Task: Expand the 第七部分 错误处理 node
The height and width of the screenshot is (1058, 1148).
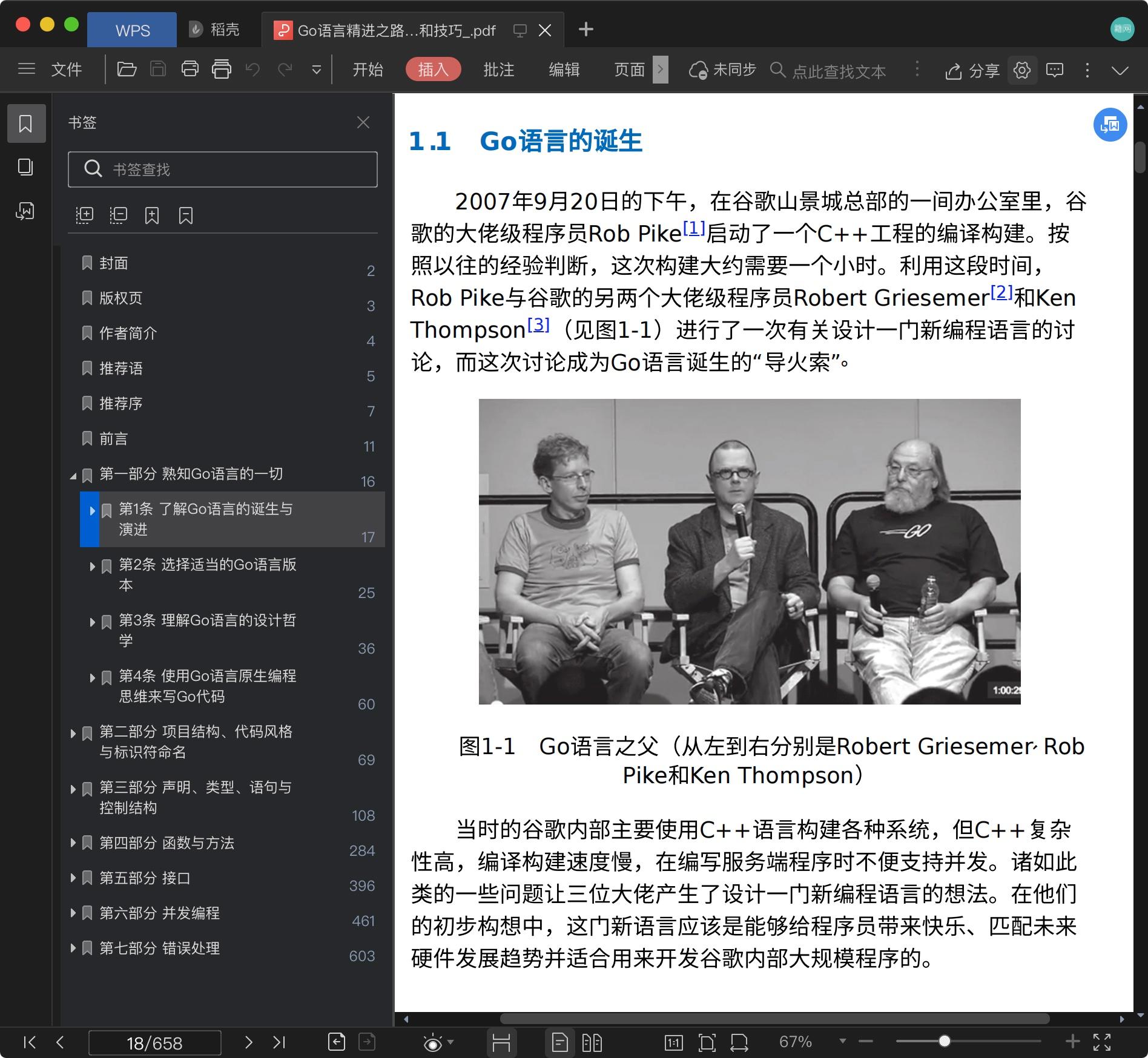Action: 73,948
